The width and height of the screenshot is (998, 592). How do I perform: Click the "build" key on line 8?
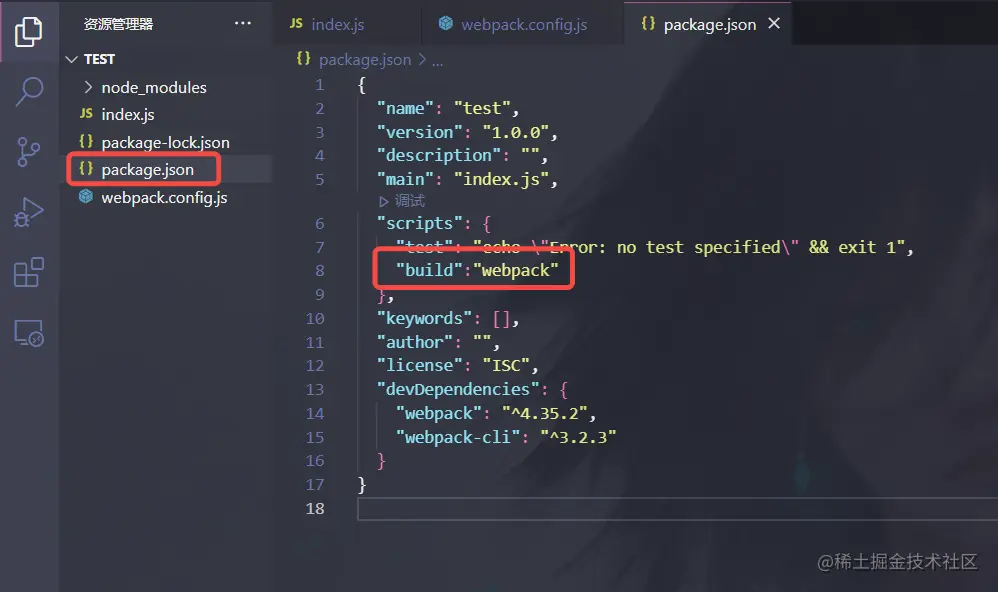click(429, 271)
